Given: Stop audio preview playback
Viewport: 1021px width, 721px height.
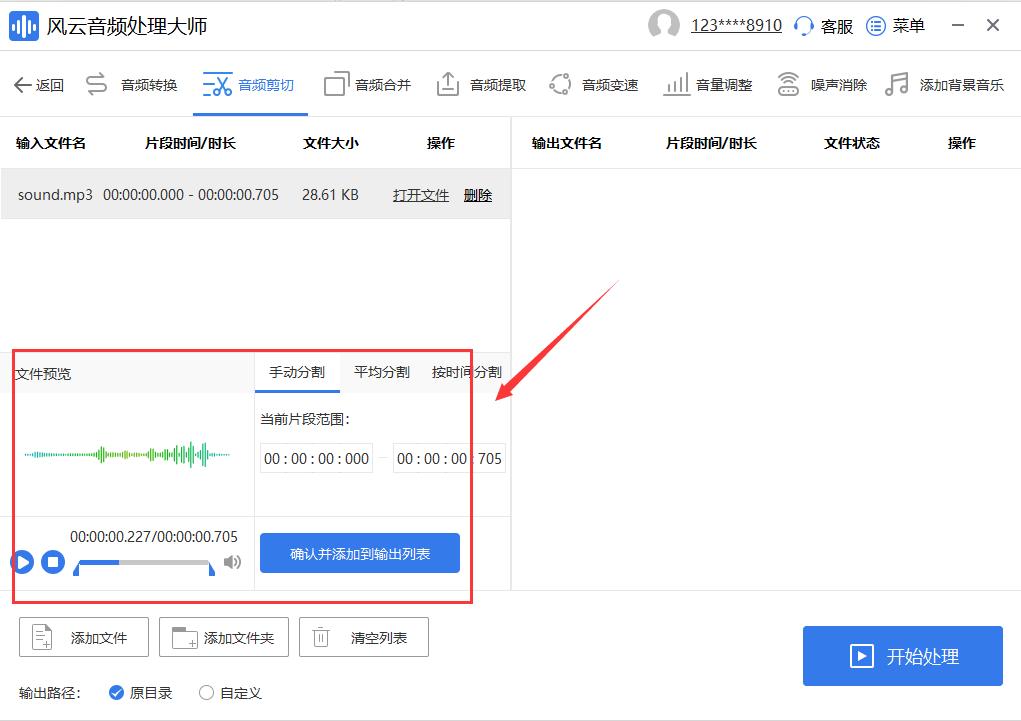Looking at the screenshot, I should pos(50,562).
